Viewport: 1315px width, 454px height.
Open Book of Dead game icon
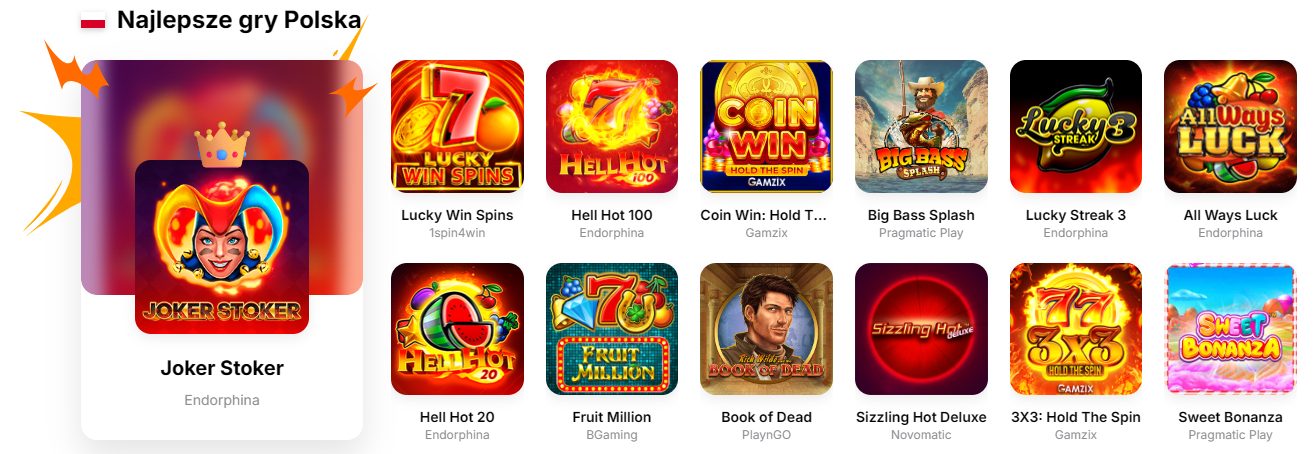[766, 329]
